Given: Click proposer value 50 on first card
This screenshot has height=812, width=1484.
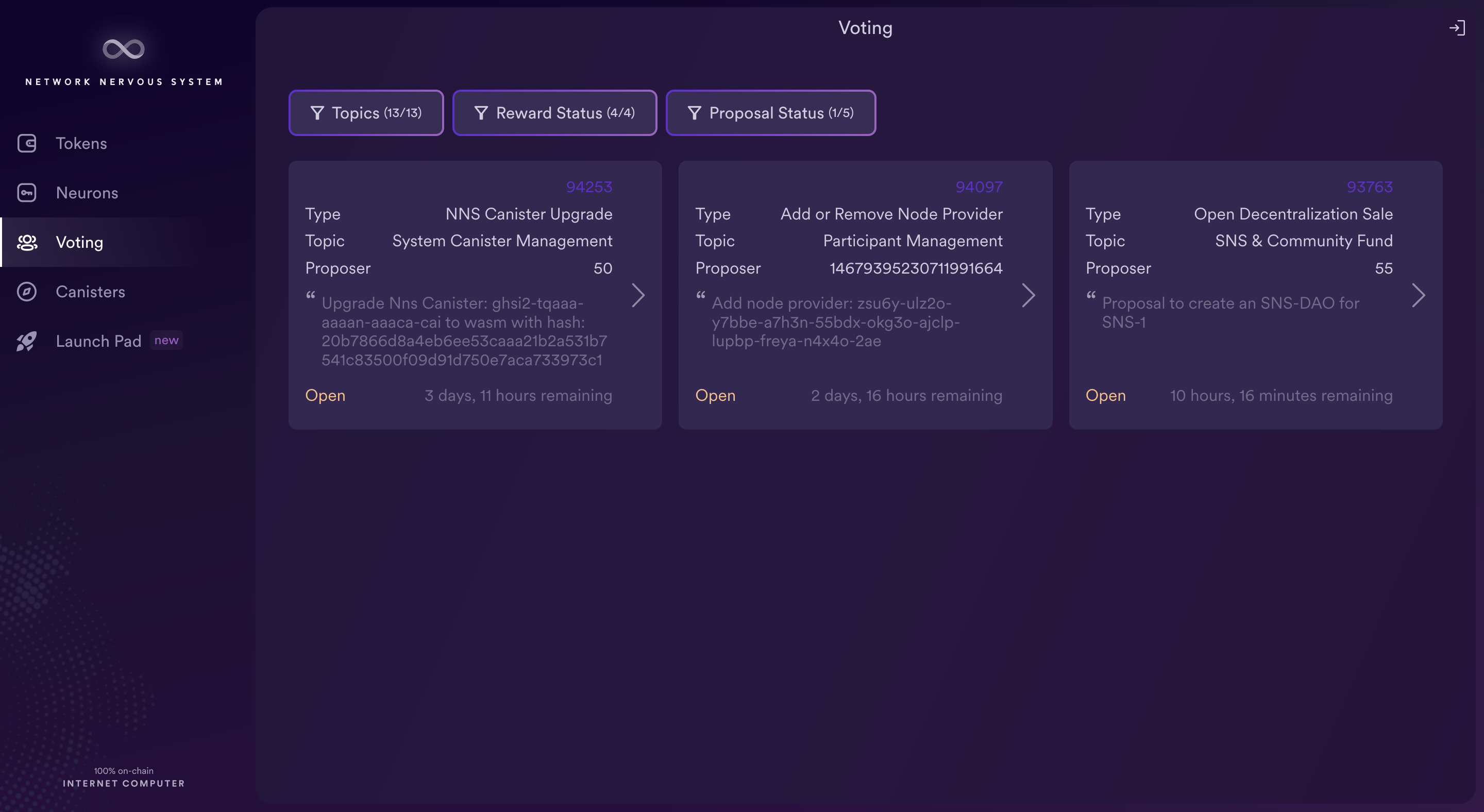Looking at the screenshot, I should [602, 268].
